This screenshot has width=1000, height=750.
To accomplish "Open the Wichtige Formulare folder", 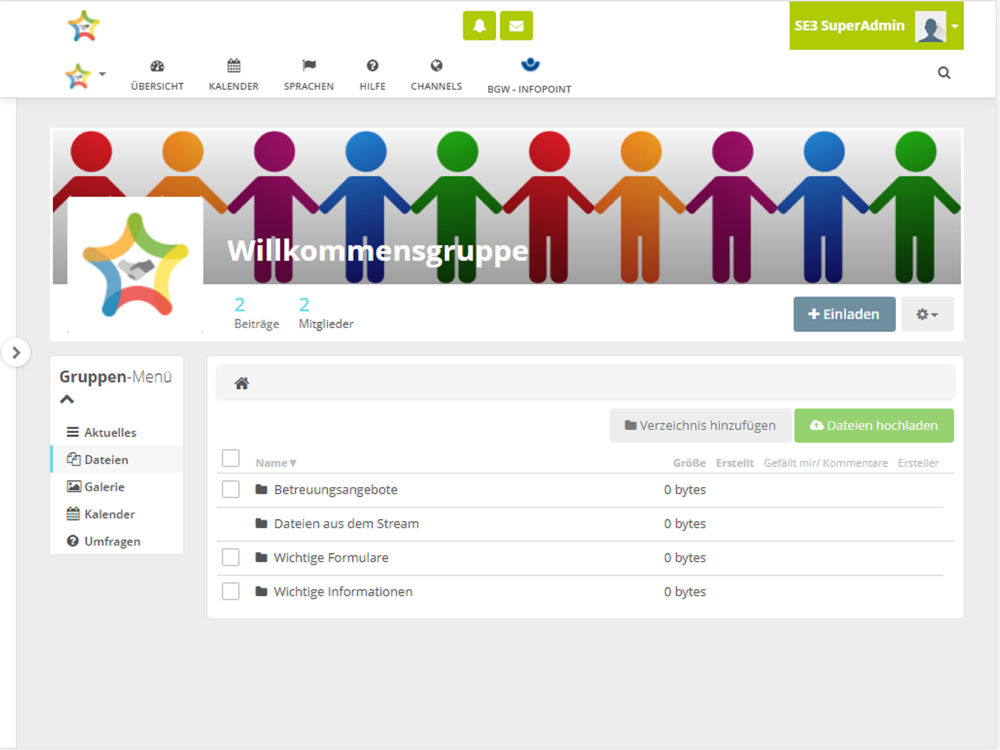I will tap(331, 557).
